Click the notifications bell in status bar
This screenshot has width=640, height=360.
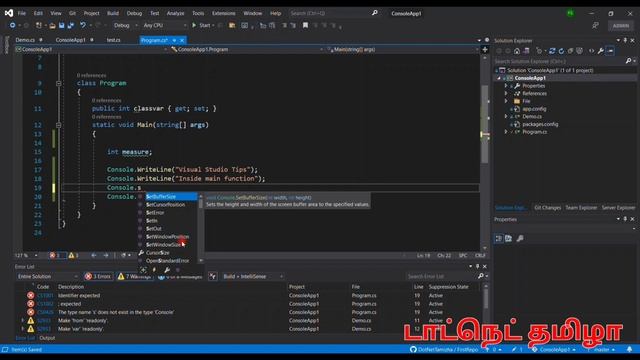(x=629, y=349)
